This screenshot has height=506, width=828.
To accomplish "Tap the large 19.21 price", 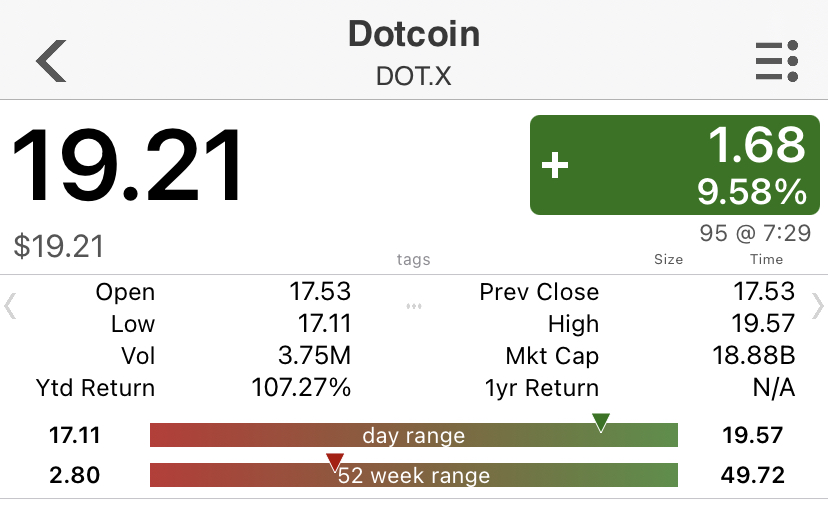I will point(127,165).
